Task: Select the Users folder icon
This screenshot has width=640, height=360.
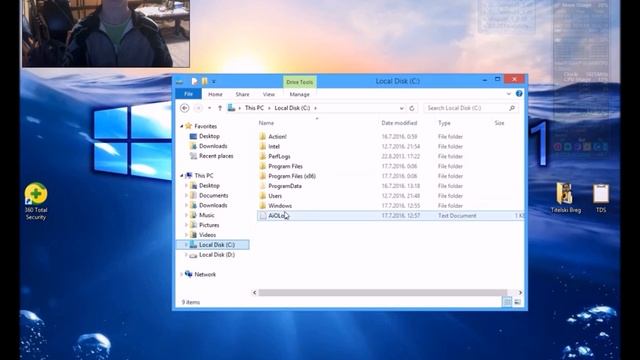Action: pyautogui.click(x=263, y=196)
